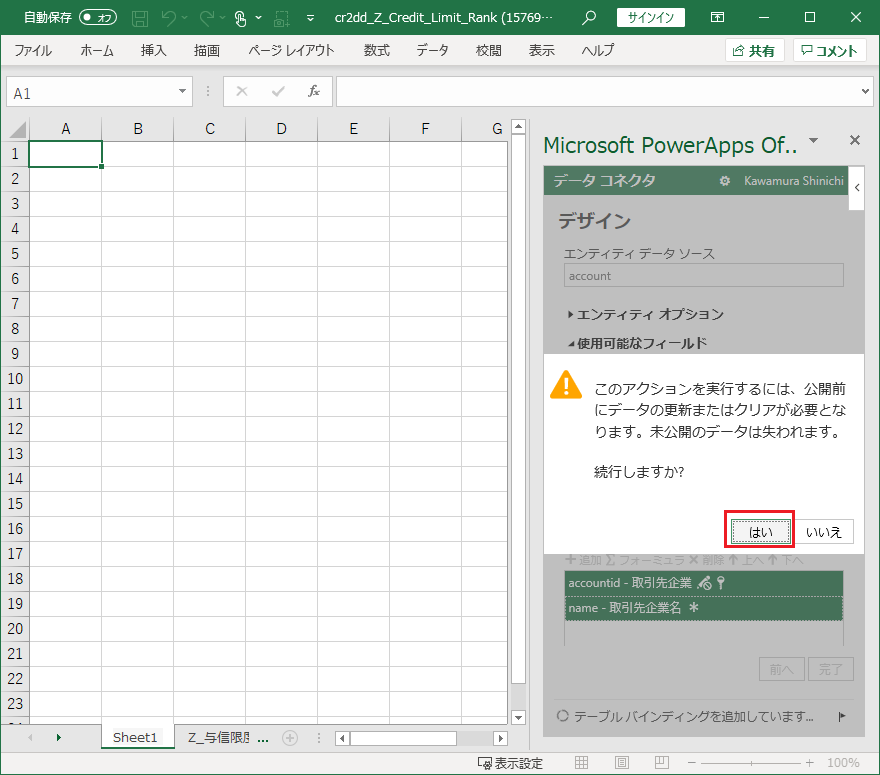Toggle the AutoSave switch
Screen dimensions: 880x775
[x=98, y=17]
